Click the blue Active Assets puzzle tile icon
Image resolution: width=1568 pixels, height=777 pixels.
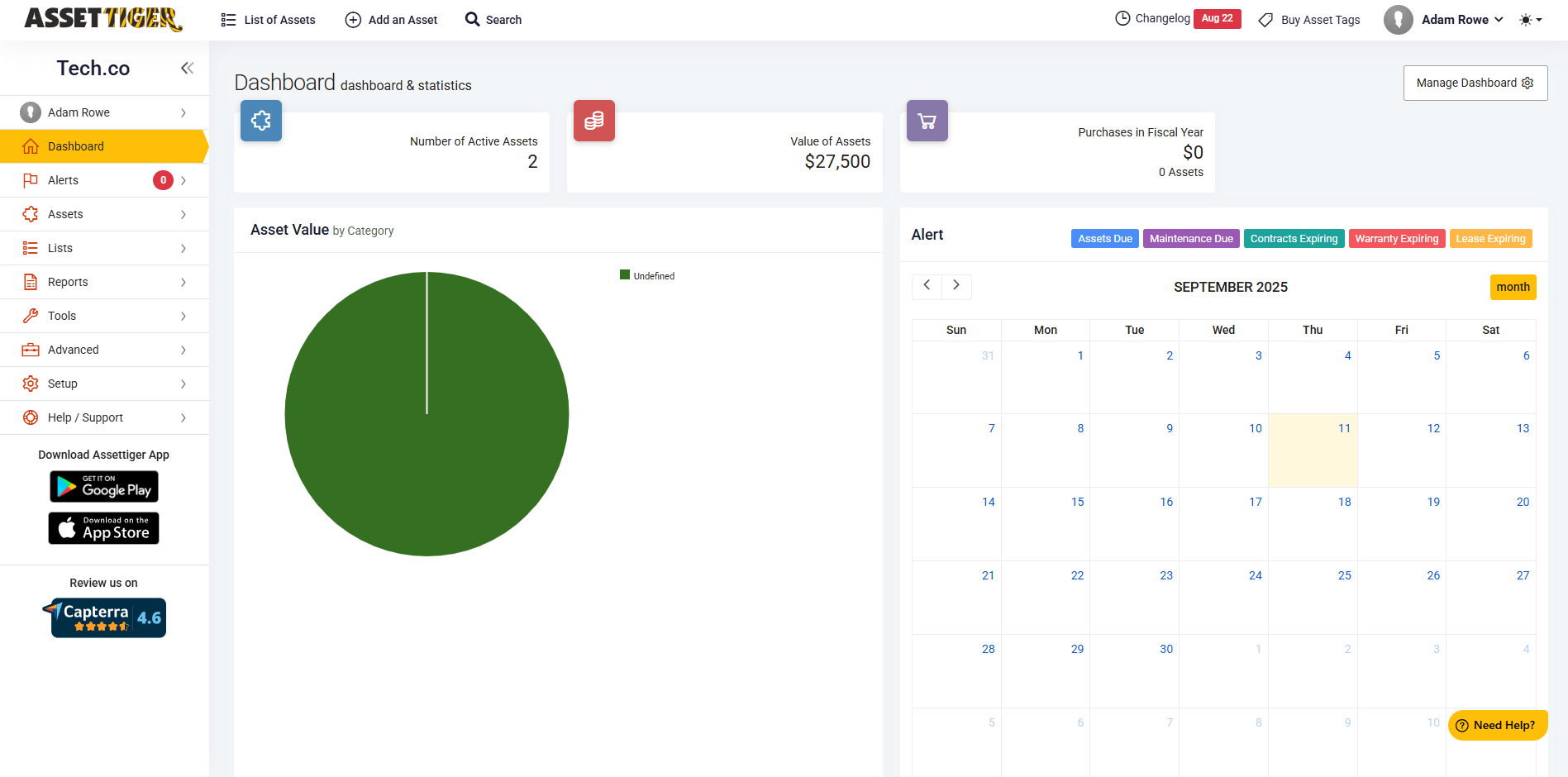[x=261, y=121]
